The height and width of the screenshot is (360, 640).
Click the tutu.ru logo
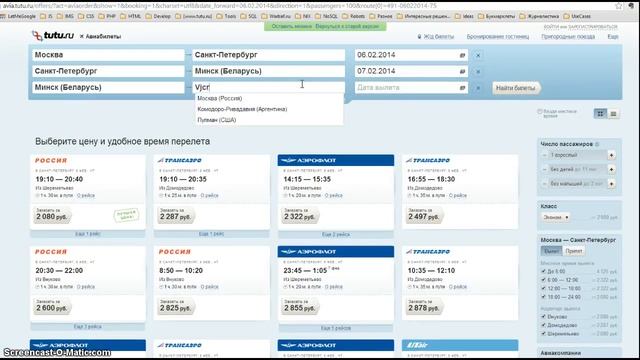click(x=53, y=36)
